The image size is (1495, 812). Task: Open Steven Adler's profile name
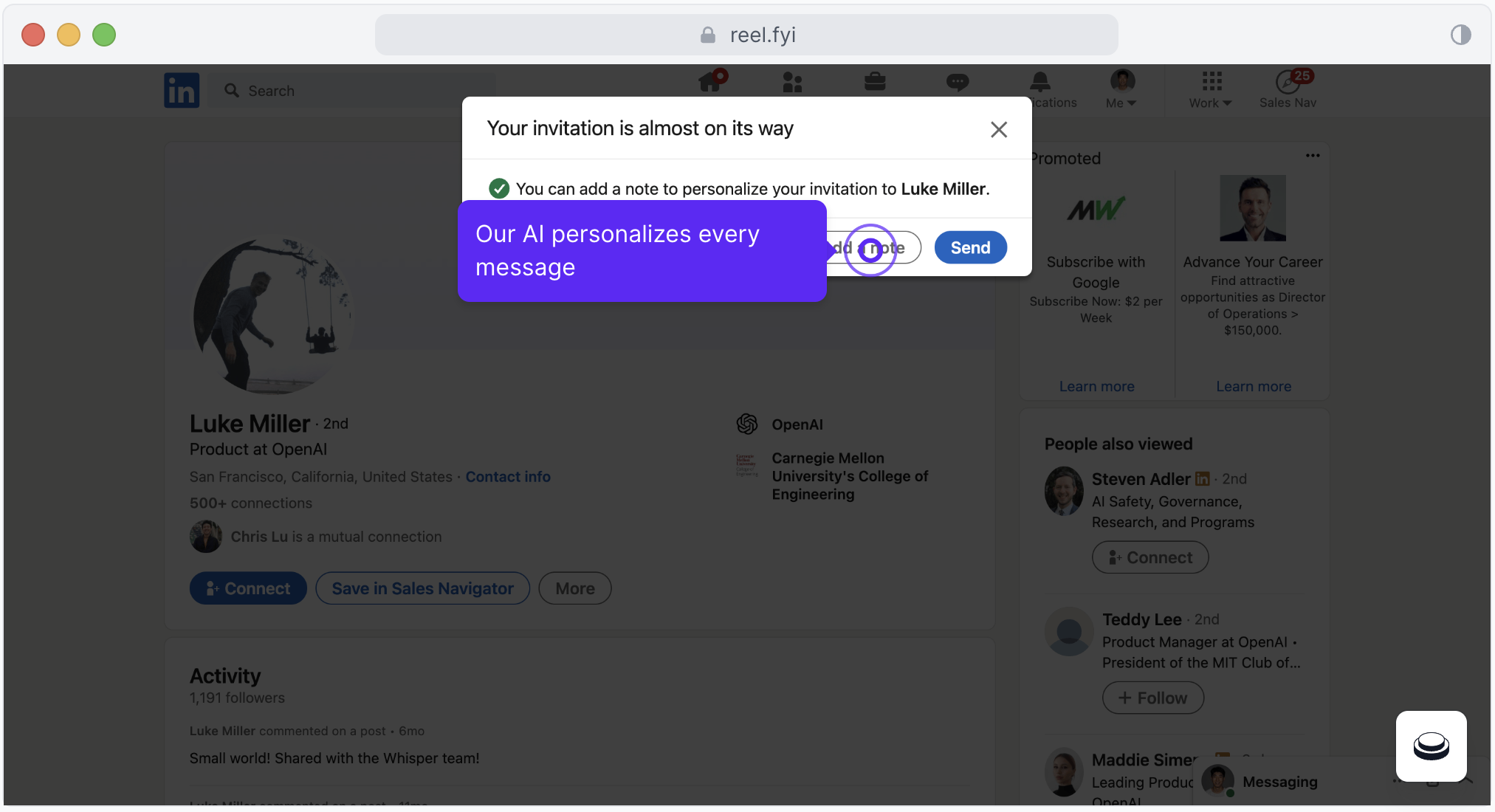point(1141,479)
